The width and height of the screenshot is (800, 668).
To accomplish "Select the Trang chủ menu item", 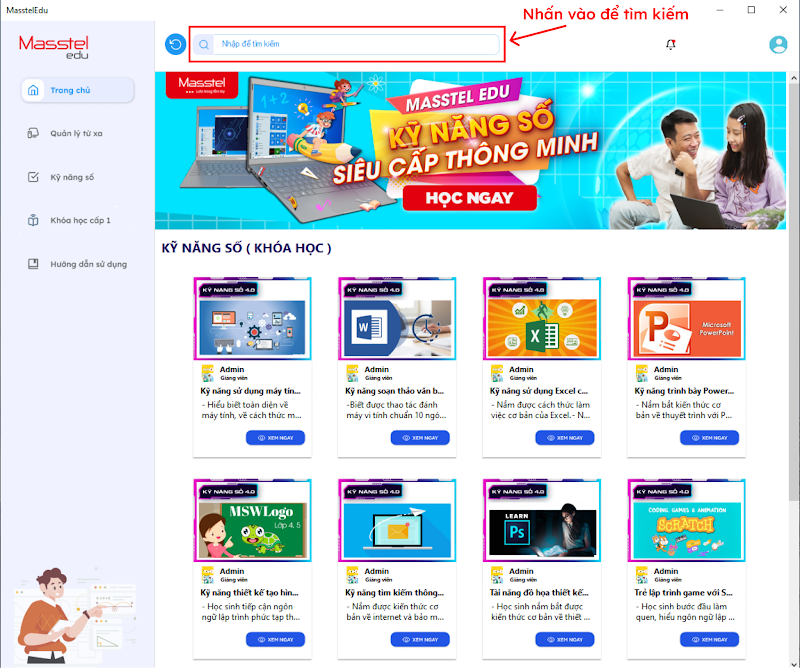I will 78,90.
